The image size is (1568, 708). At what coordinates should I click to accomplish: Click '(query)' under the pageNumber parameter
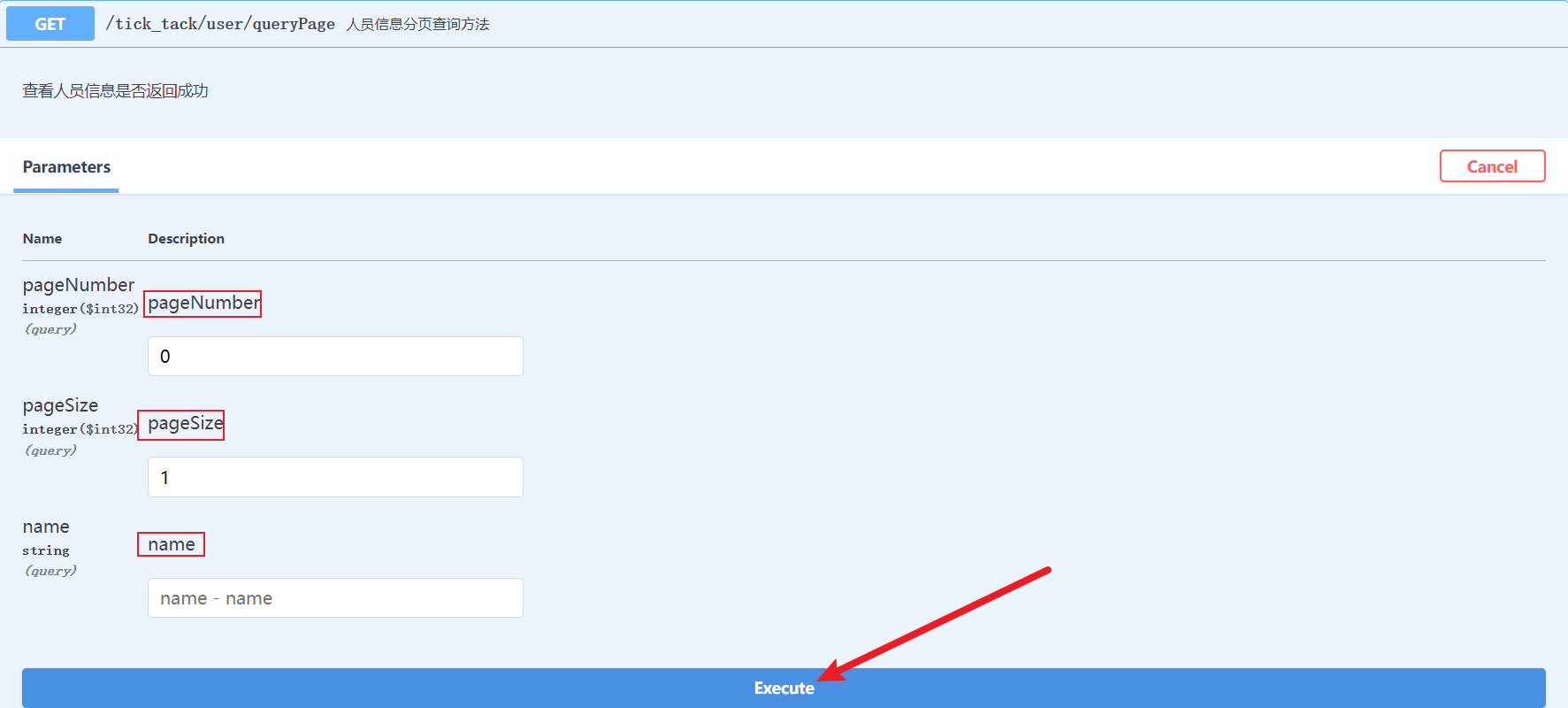click(x=50, y=329)
